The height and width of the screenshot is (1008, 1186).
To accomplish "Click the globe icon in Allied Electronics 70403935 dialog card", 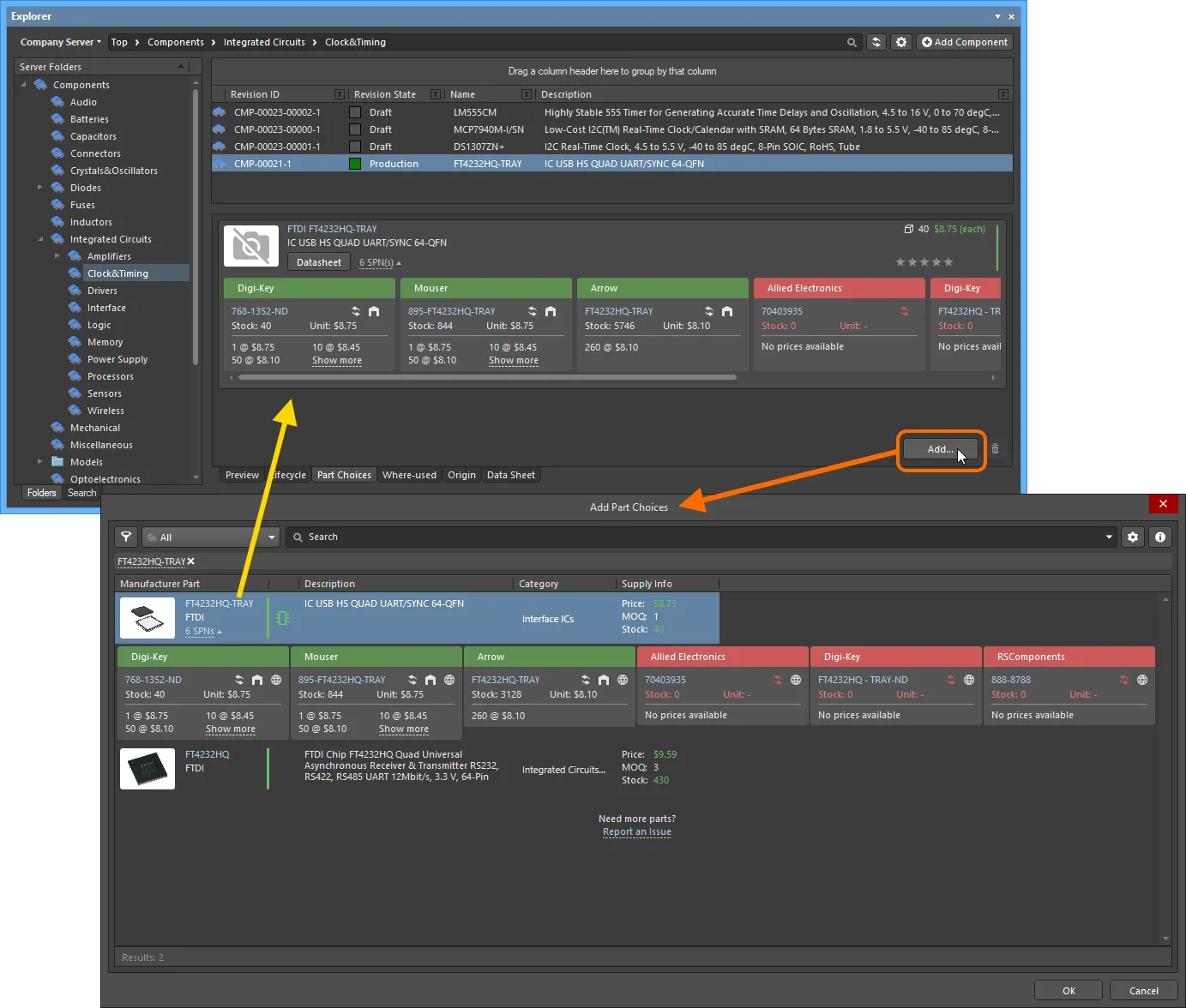I will pos(796,680).
